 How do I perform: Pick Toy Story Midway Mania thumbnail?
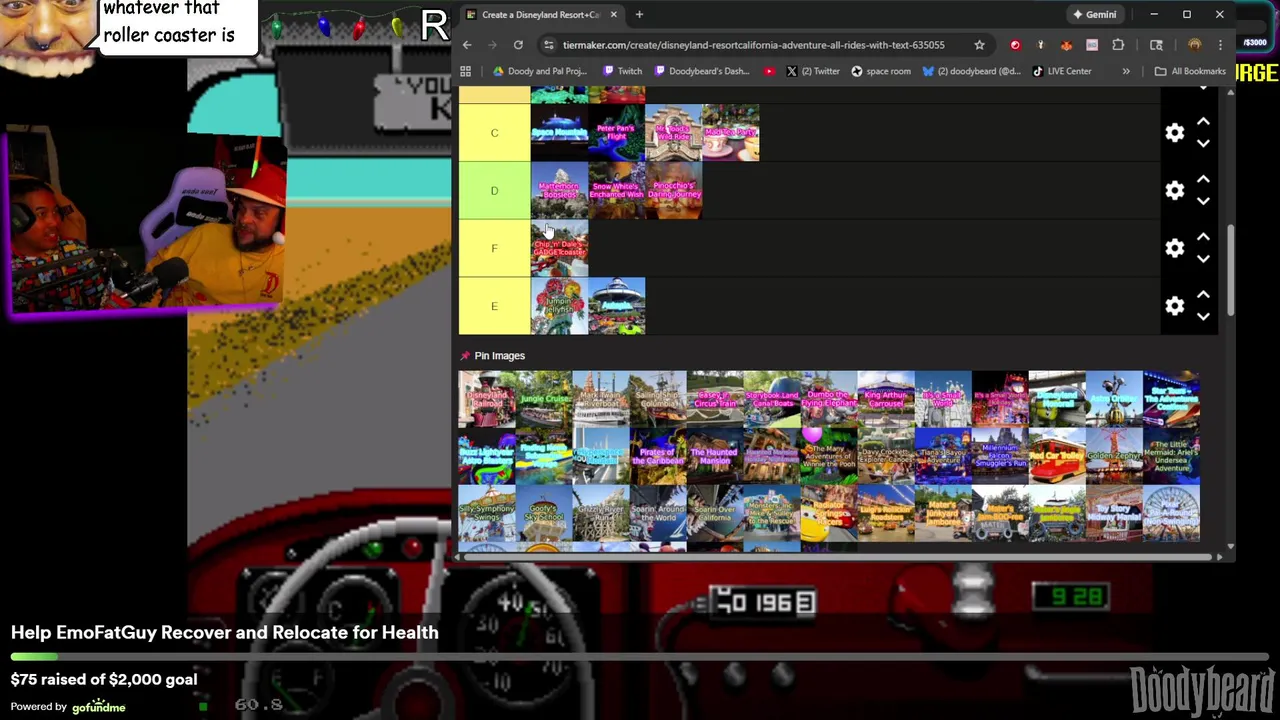click(x=1114, y=513)
